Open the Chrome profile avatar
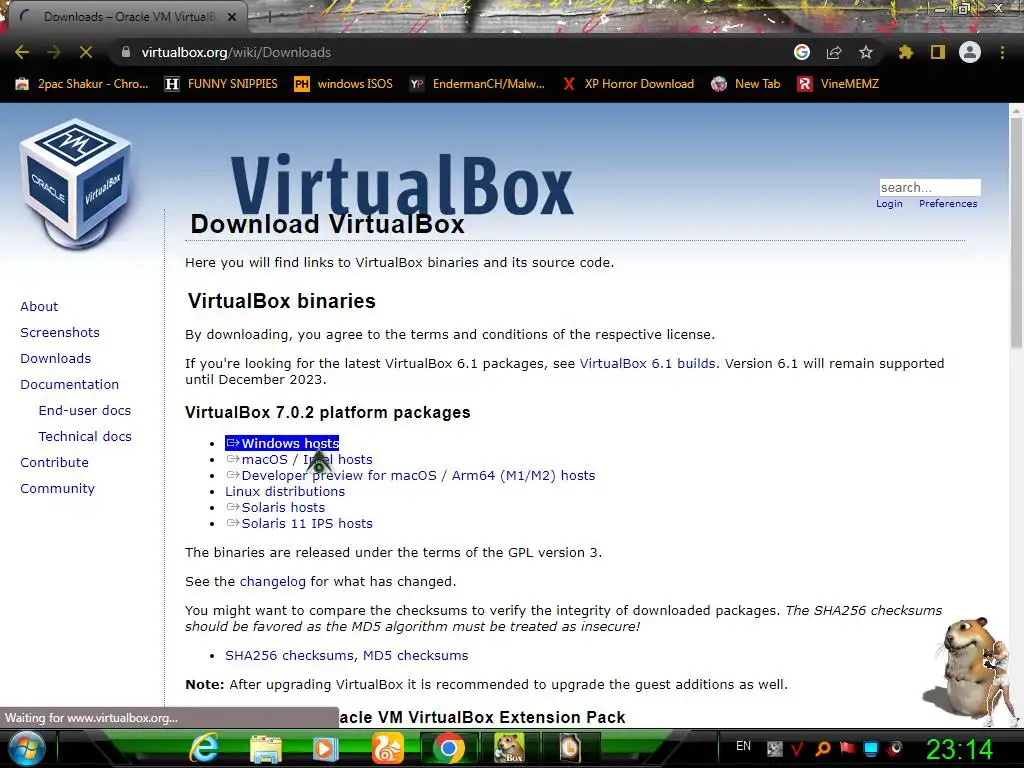The height and width of the screenshot is (768, 1024). [x=970, y=52]
